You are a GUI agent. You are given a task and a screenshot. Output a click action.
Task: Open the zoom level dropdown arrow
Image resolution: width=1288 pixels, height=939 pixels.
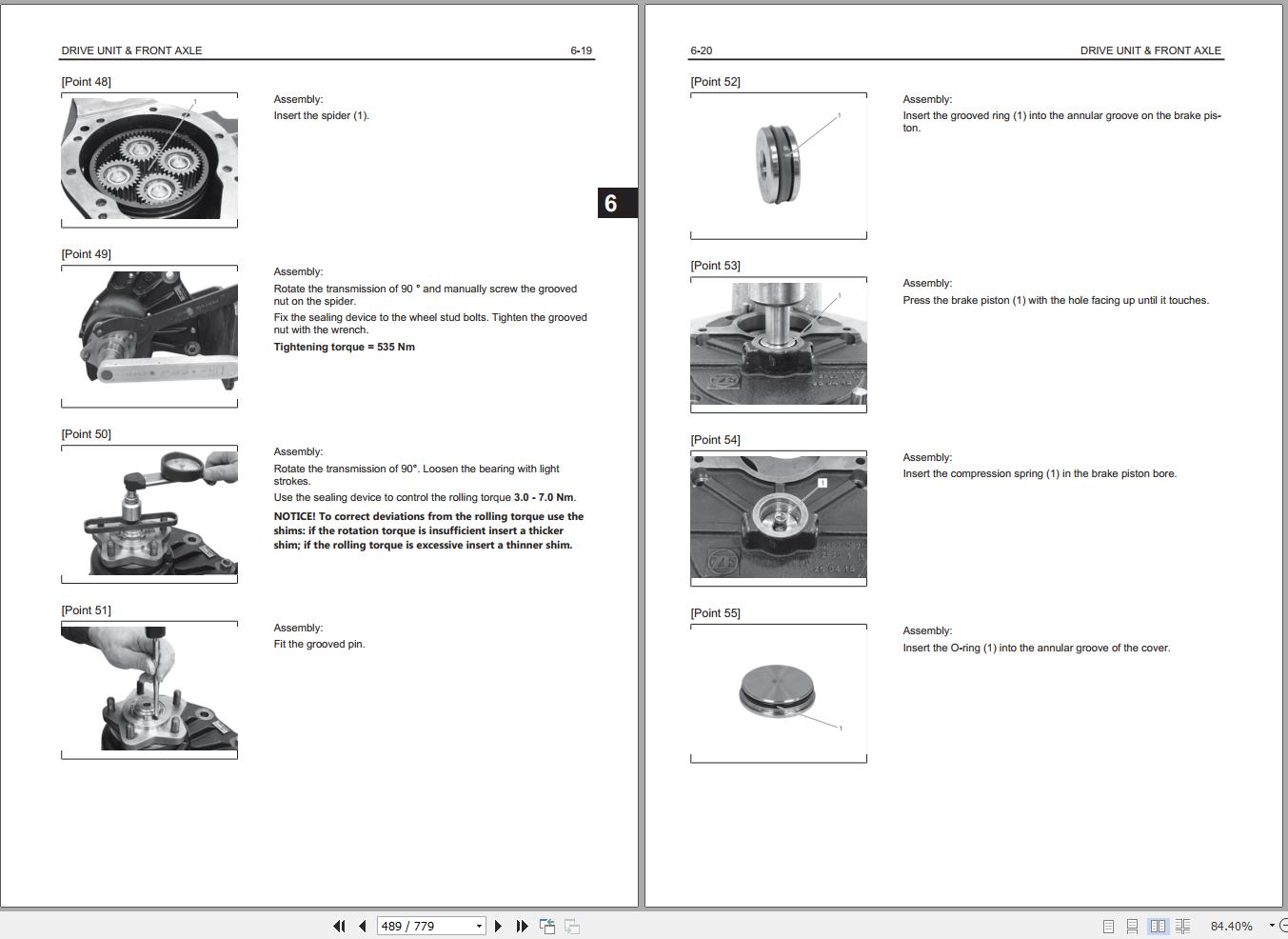pos(1271,926)
